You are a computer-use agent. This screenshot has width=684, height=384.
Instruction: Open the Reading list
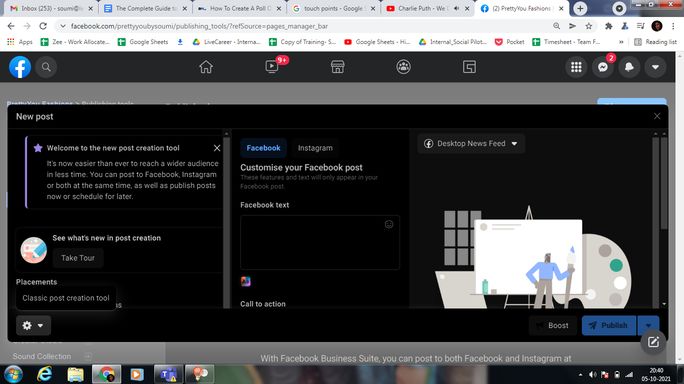[x=656, y=42]
